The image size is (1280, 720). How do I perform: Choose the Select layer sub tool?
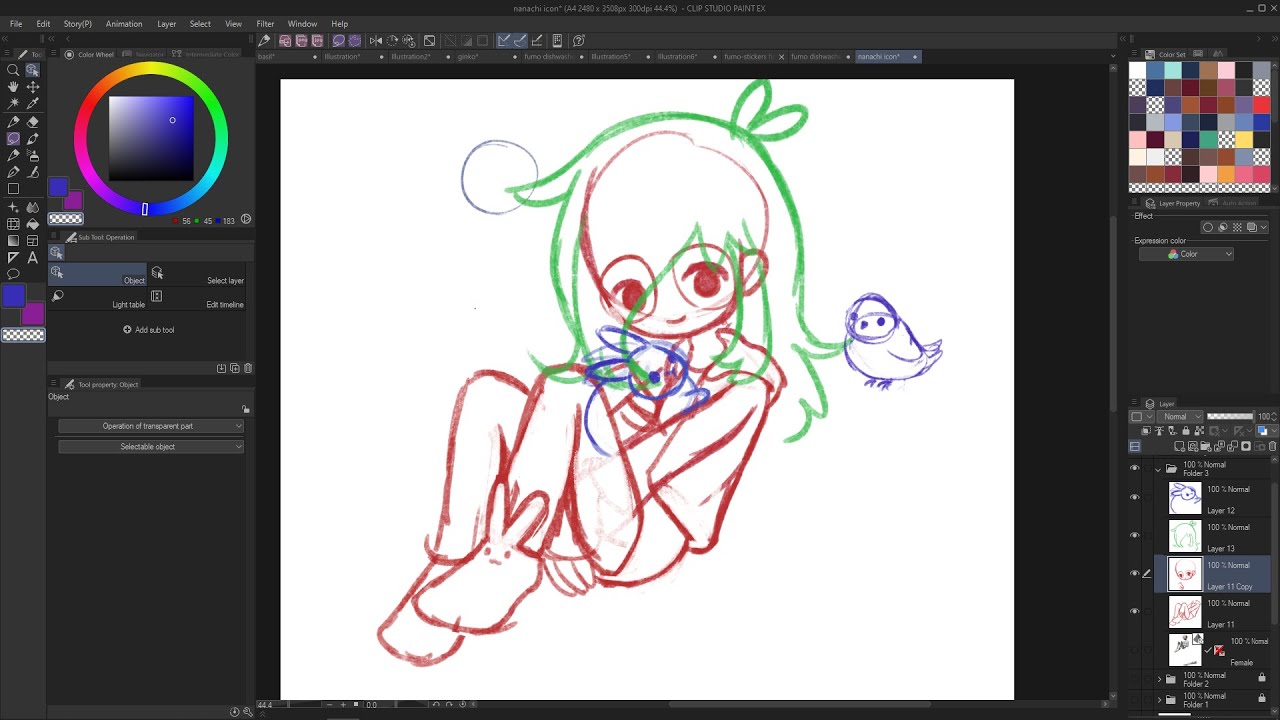pyautogui.click(x=198, y=274)
